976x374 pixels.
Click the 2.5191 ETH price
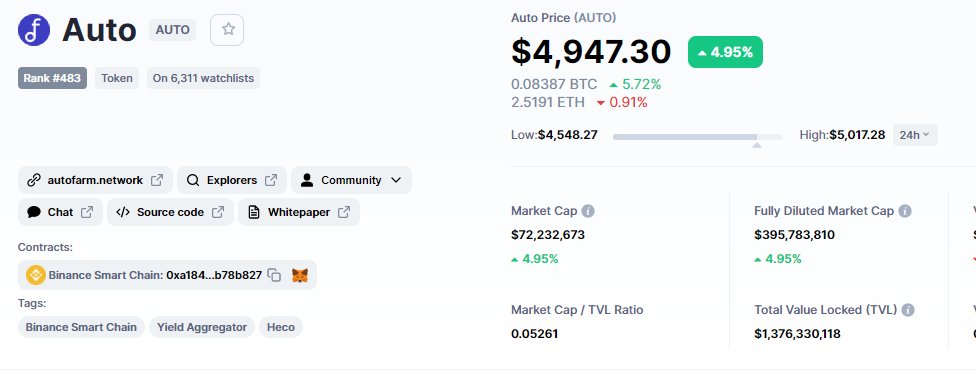[548, 102]
